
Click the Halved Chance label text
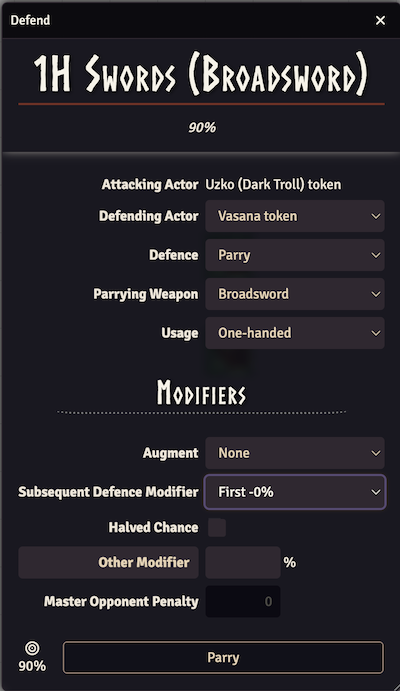[153, 528]
